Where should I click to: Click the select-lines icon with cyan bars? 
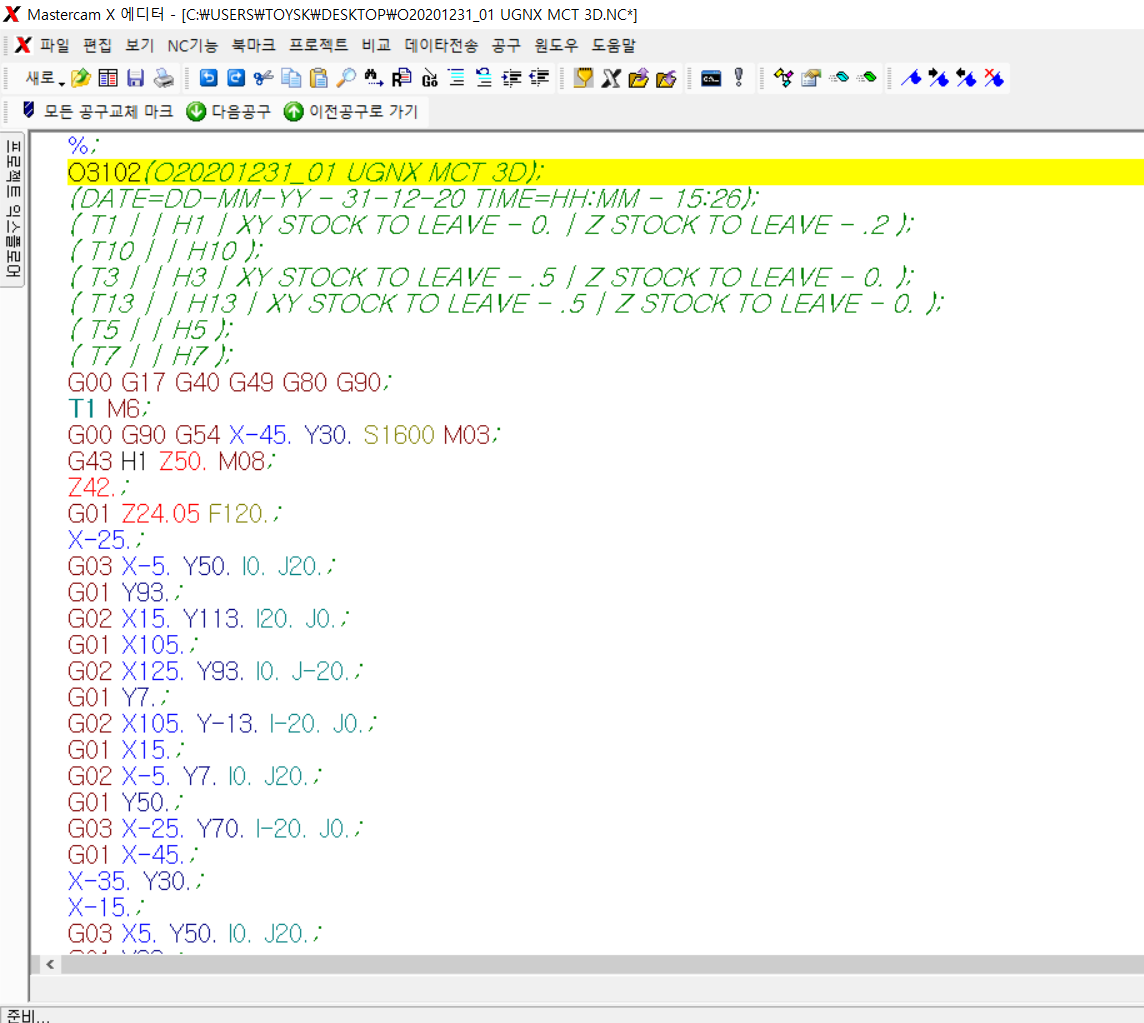click(457, 78)
